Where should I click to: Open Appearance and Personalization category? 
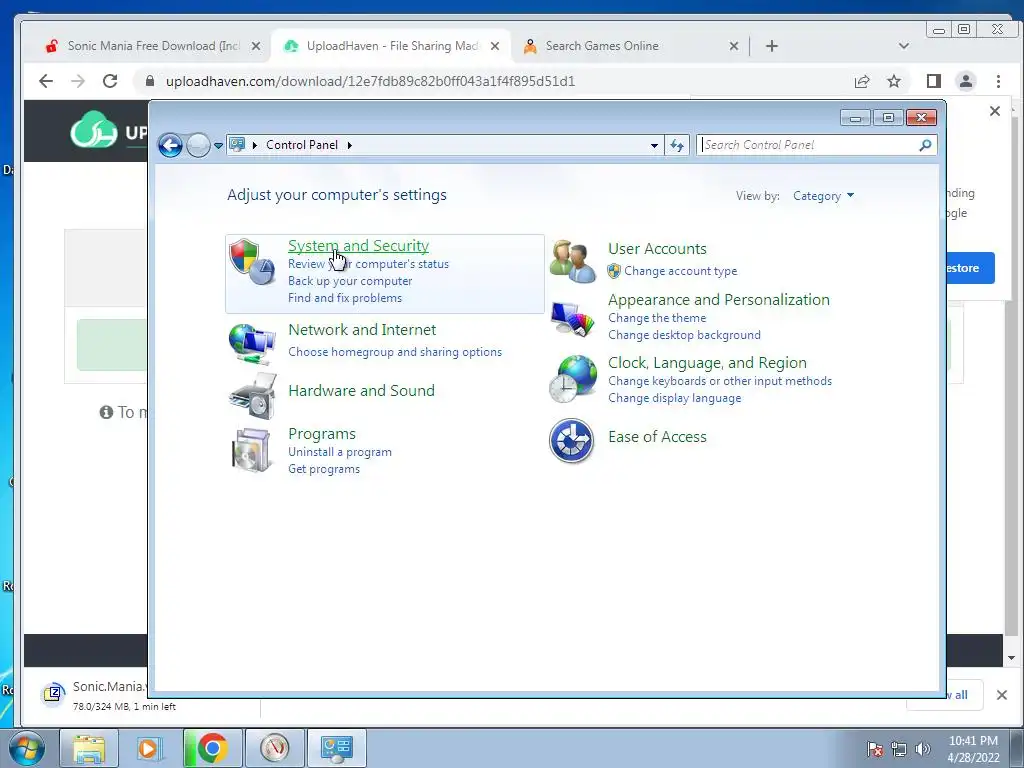[x=719, y=300]
